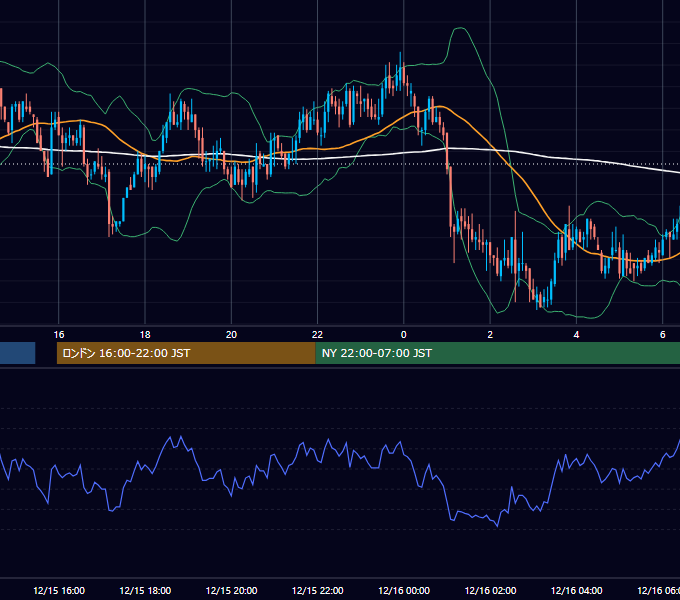Click the 22 hour label on price chart axis
This screenshot has width=680, height=600.
[x=317, y=335]
